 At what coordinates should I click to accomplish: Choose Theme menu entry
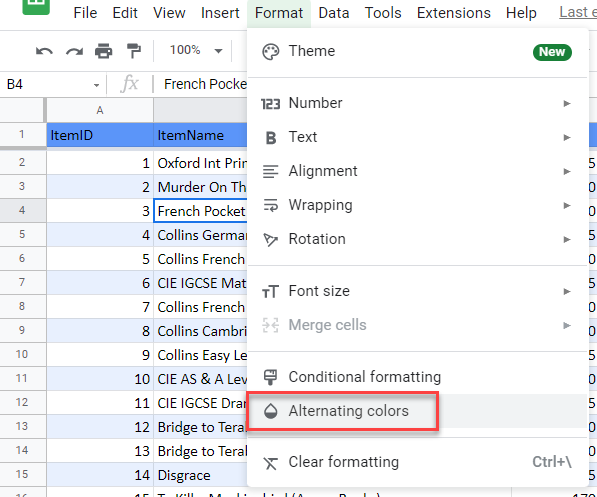point(417,51)
